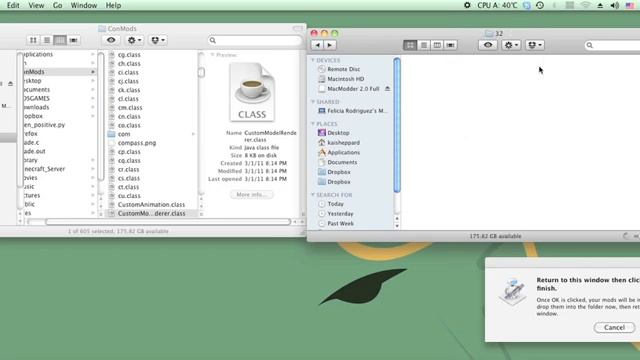The height and width of the screenshot is (360, 640).
Task: Click the volume menu bar icon
Action: [615, 5]
